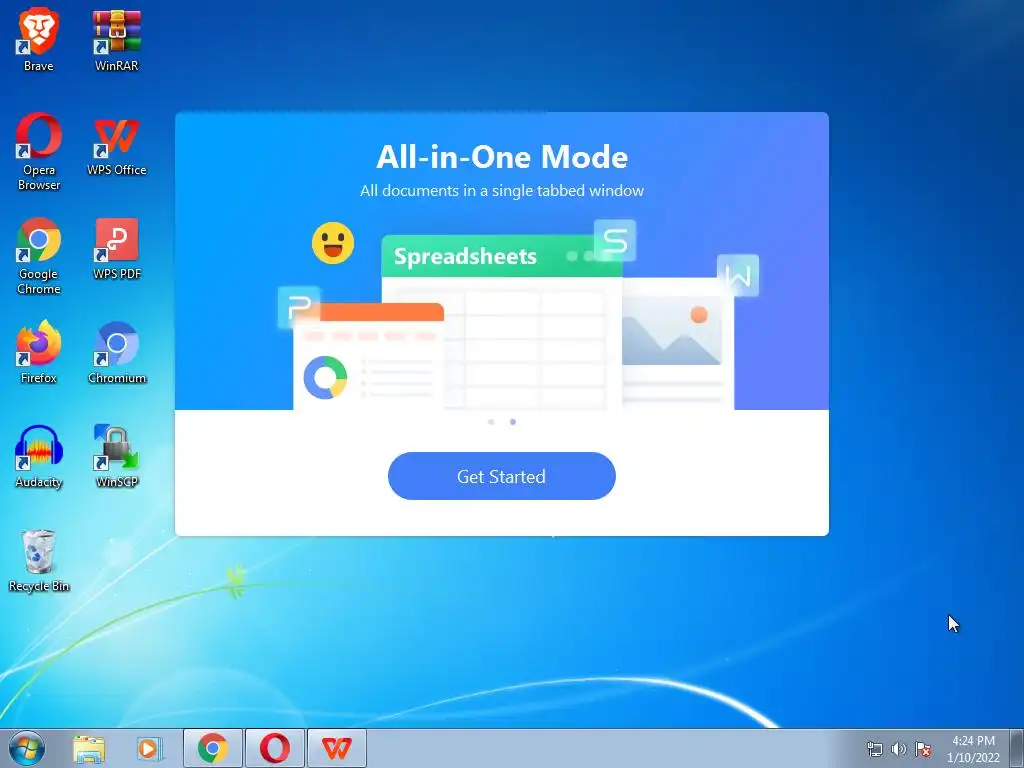1024x768 pixels.
Task: Select the WinSCP desktop icon
Action: (116, 457)
